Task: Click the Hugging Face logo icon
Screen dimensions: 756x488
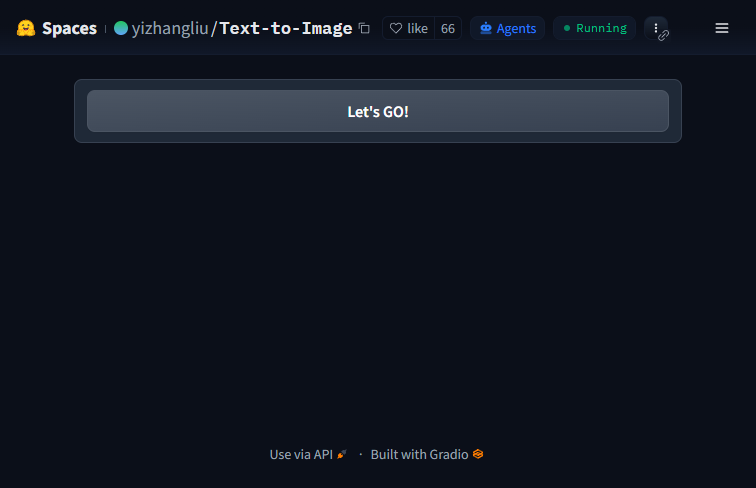Action: pos(26,28)
